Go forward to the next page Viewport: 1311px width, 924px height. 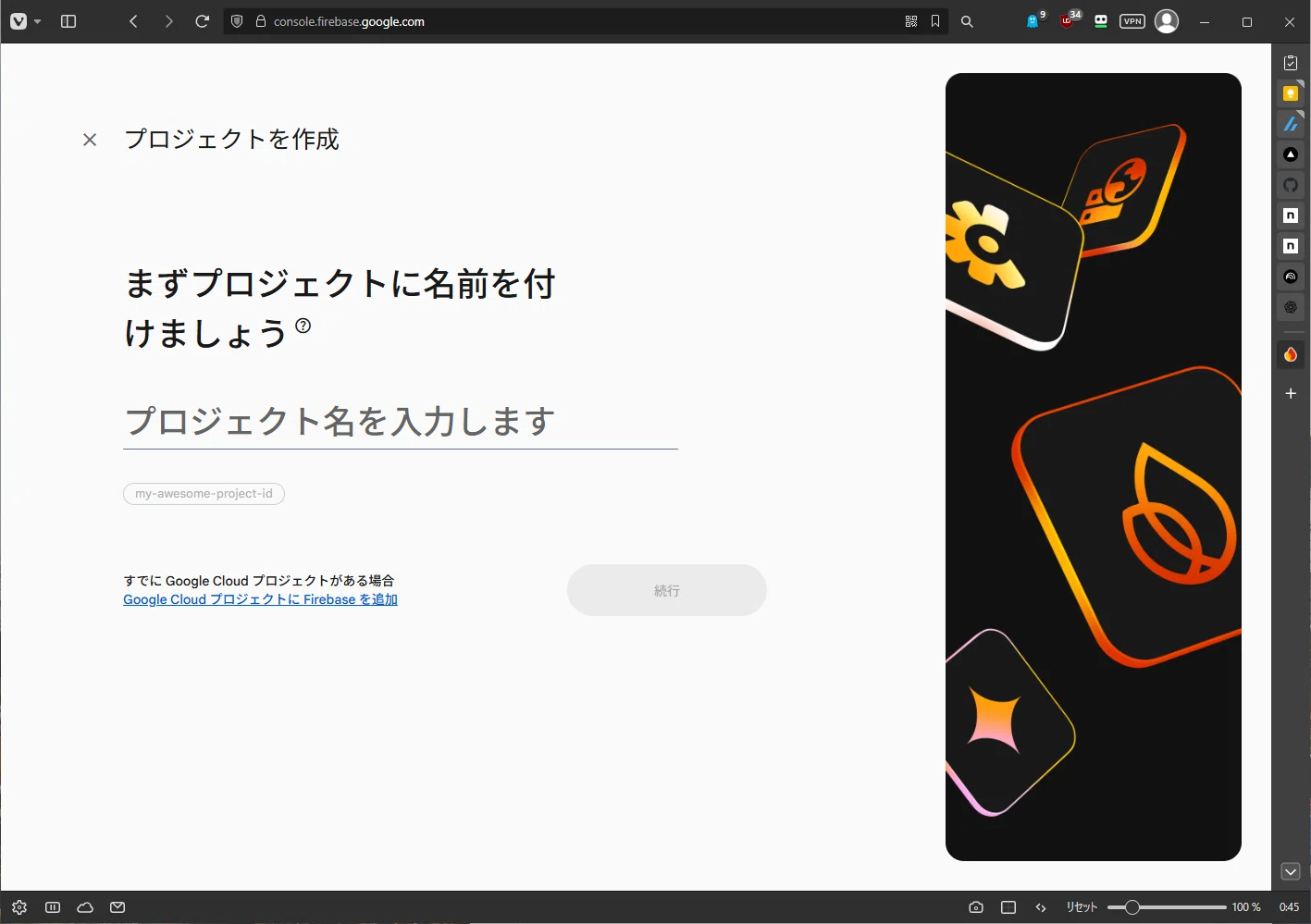[x=168, y=21]
